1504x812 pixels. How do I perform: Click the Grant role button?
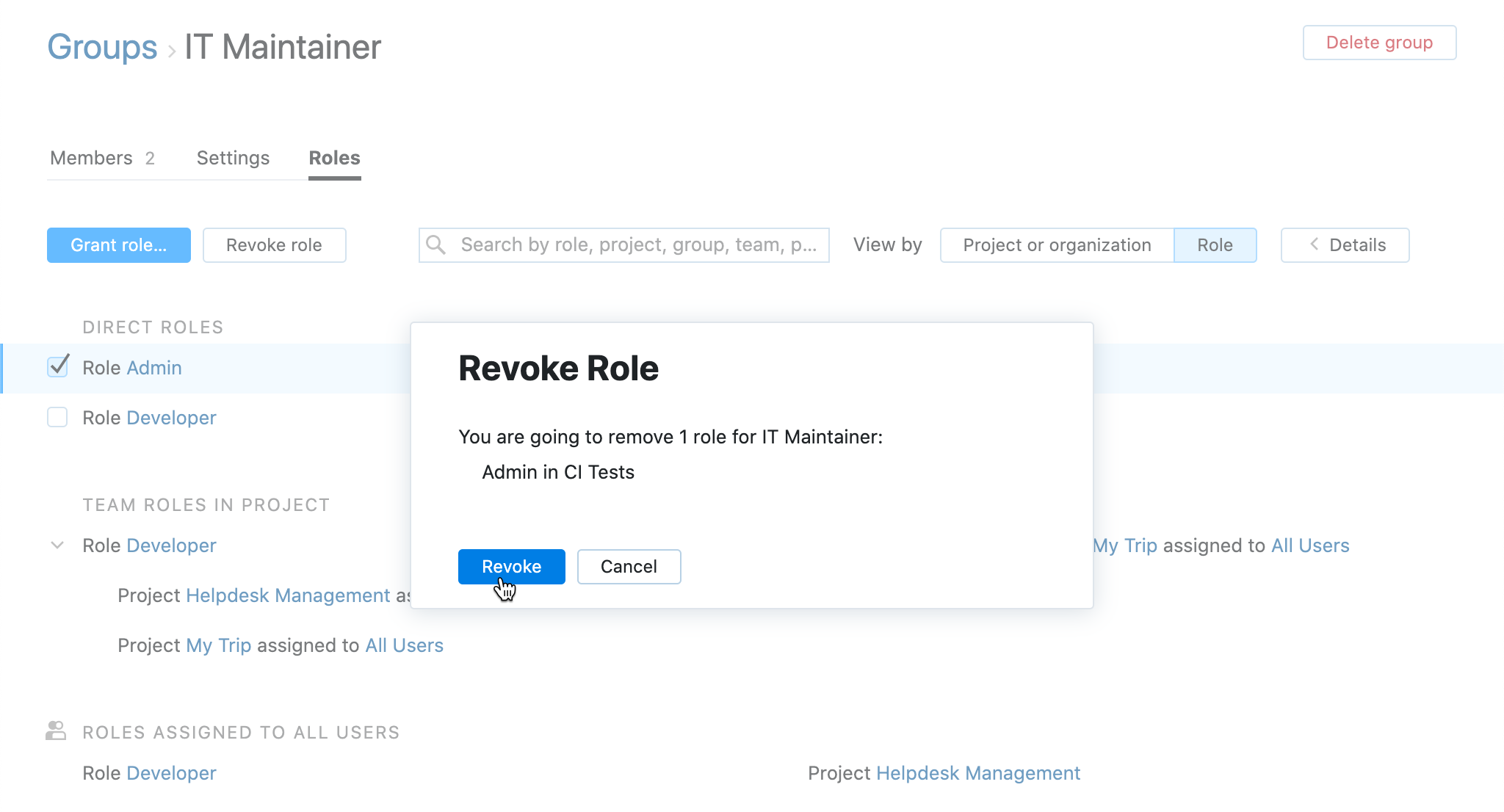pos(118,244)
